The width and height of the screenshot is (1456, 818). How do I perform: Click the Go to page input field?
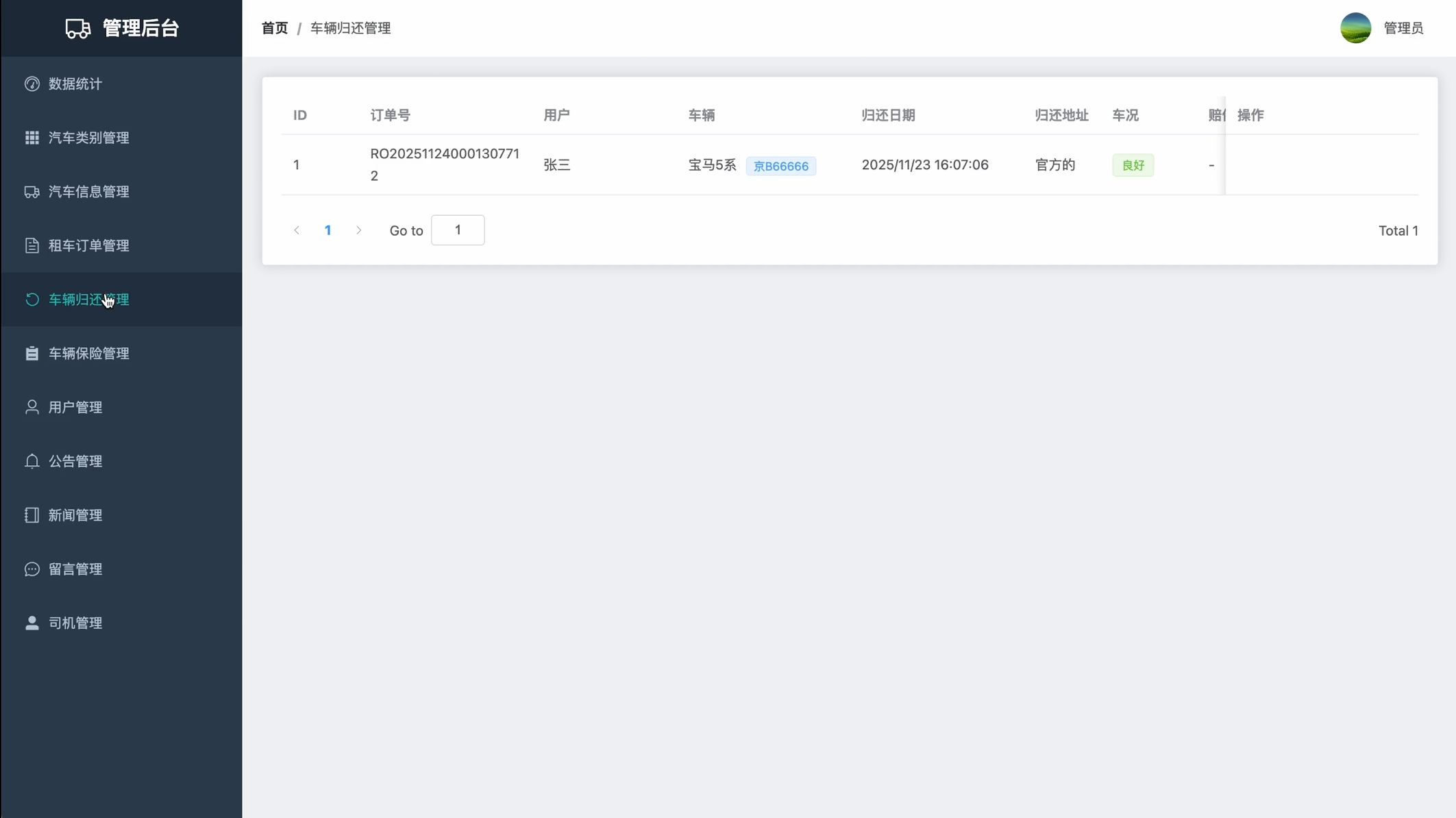[458, 230]
